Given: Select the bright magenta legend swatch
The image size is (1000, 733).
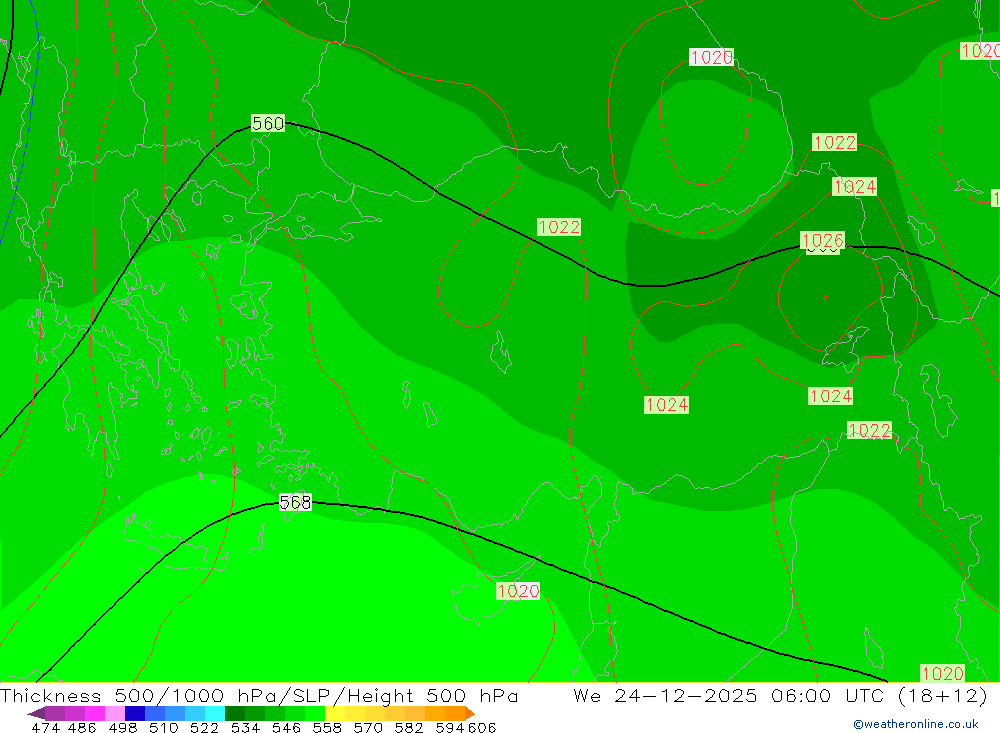Looking at the screenshot, I should (95, 713).
